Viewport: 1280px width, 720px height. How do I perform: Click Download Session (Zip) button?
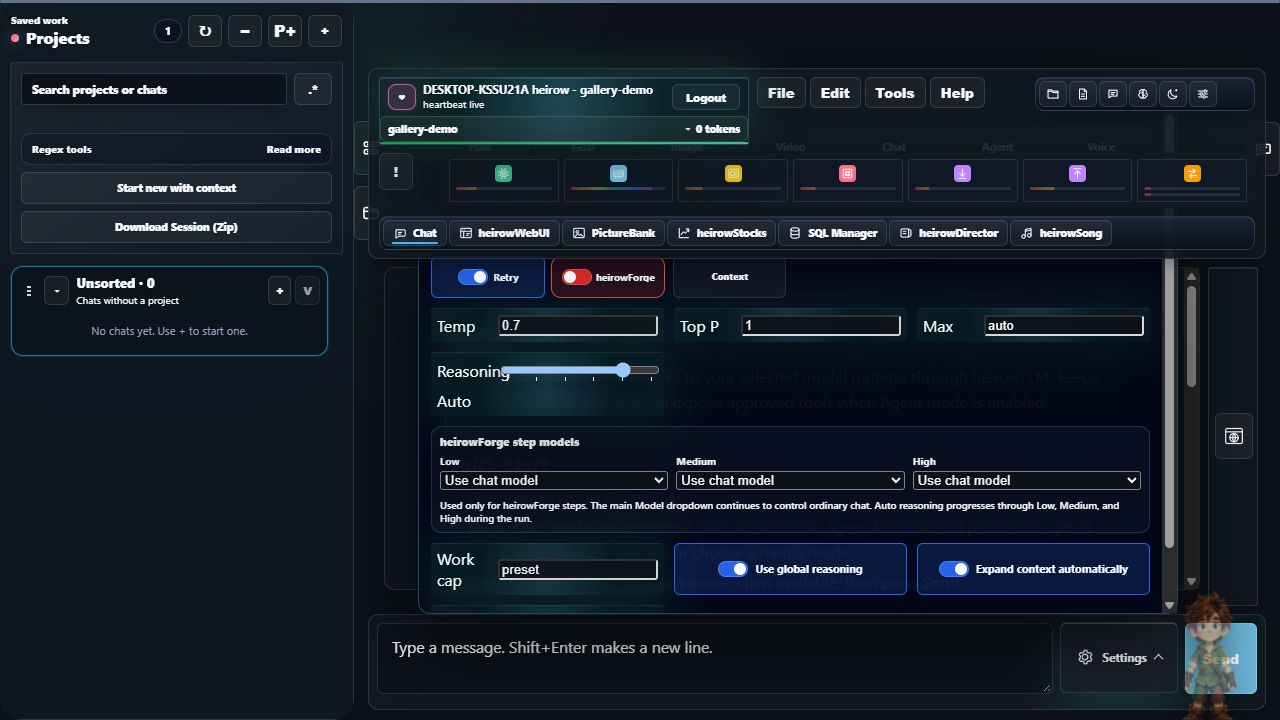click(176, 227)
